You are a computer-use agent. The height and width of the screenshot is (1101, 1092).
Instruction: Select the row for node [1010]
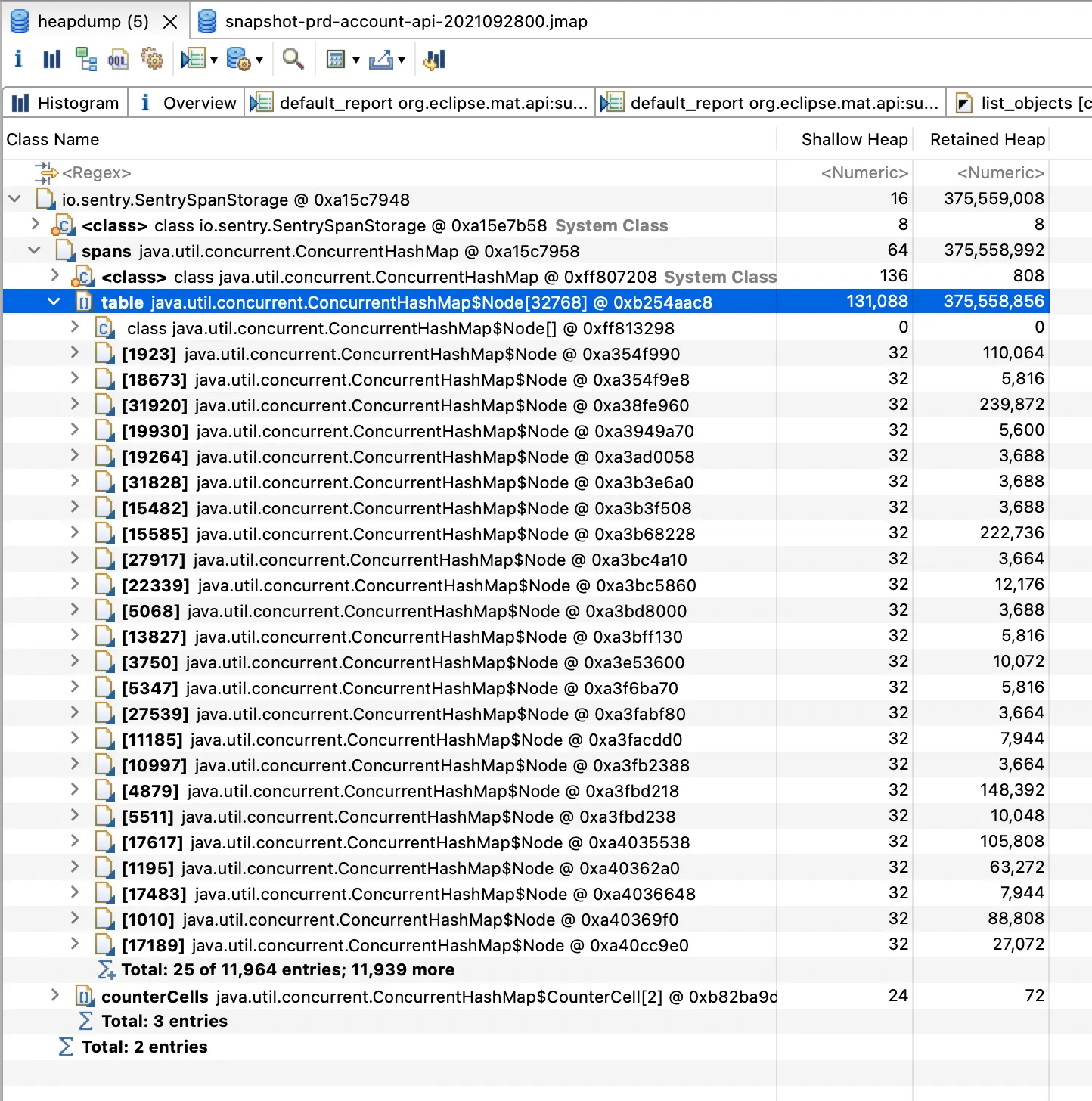pyautogui.click(x=526, y=920)
